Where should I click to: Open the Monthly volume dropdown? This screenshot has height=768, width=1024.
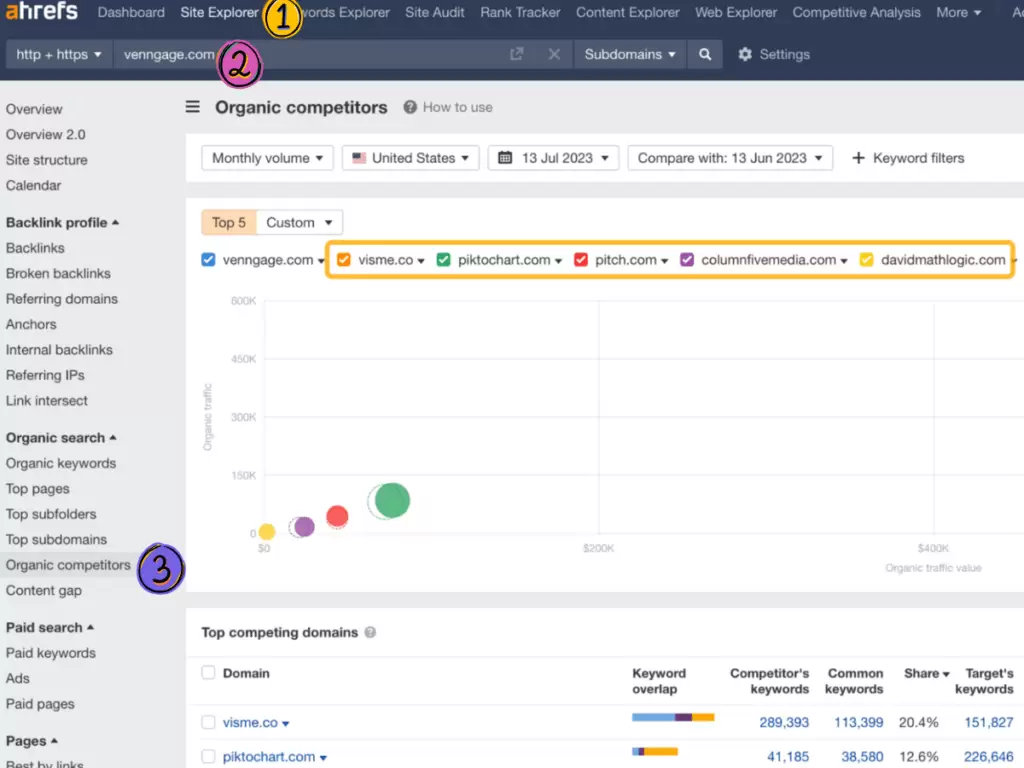coord(267,158)
